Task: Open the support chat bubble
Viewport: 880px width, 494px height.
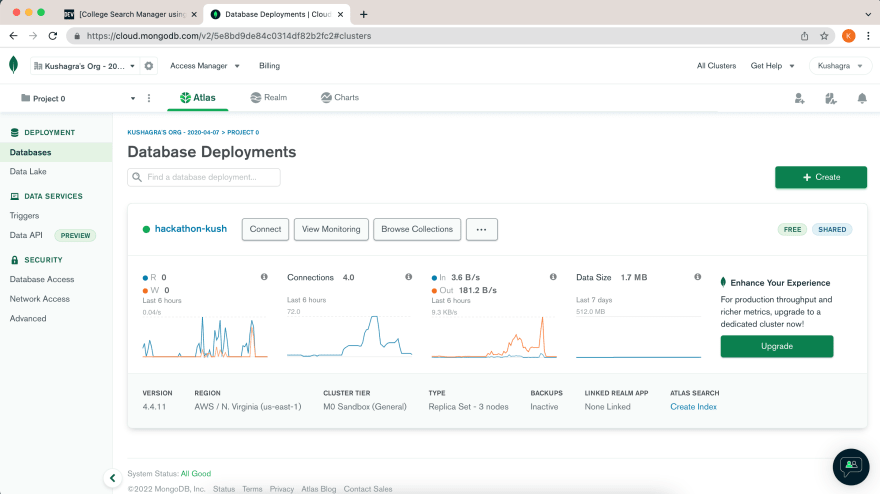Action: [x=851, y=466]
